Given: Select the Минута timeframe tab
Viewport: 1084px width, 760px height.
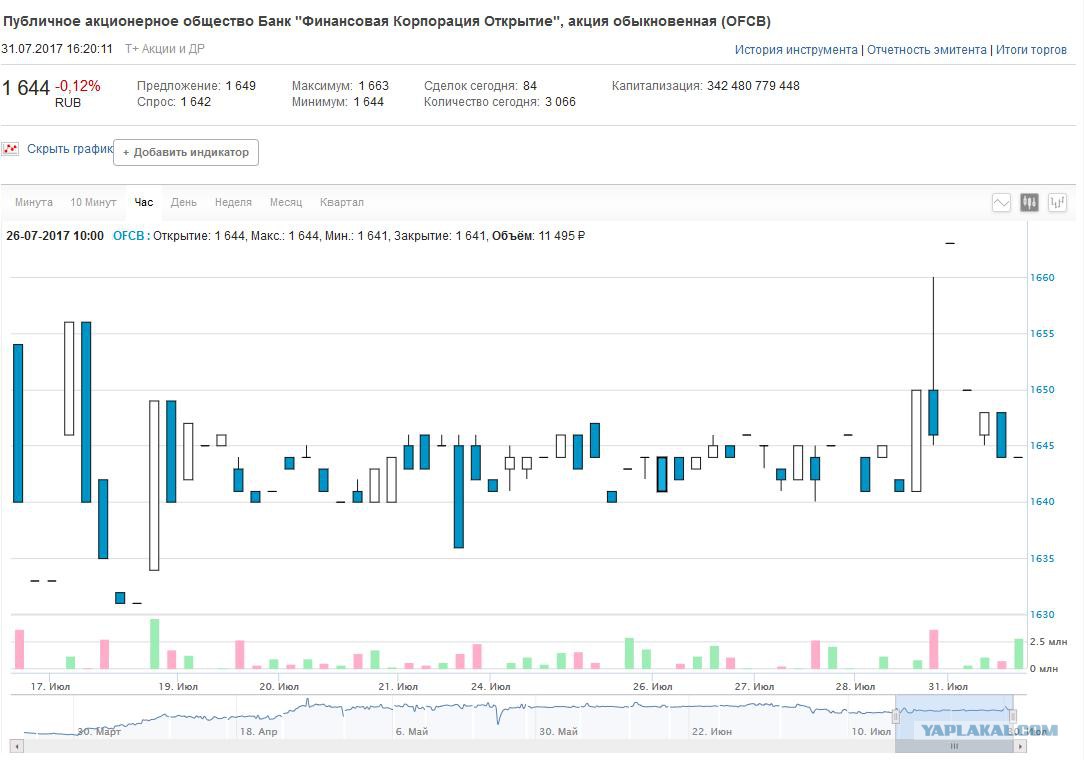Looking at the screenshot, I should pyautogui.click(x=34, y=202).
